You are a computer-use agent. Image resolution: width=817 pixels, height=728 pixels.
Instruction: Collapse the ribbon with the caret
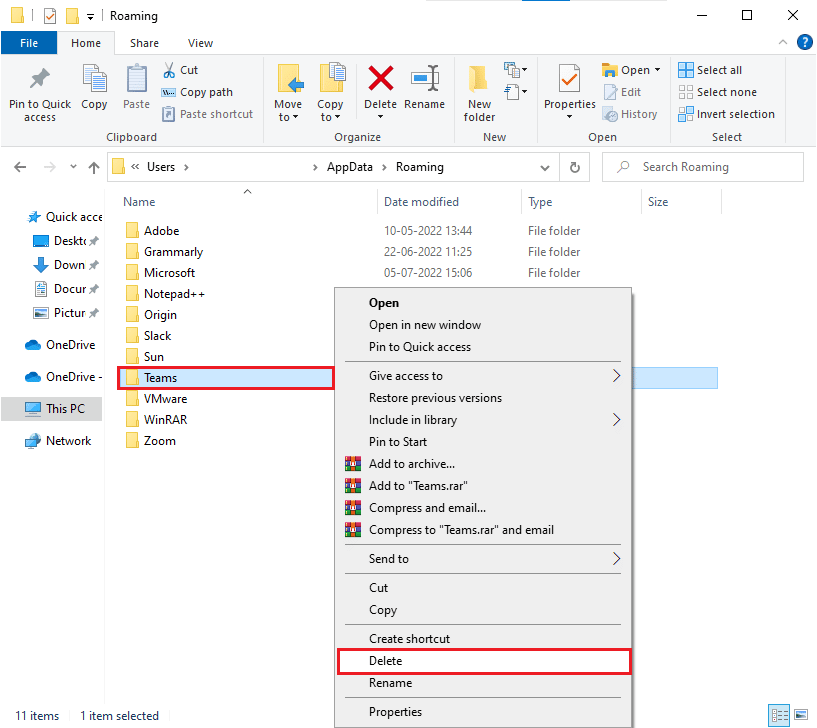click(783, 42)
